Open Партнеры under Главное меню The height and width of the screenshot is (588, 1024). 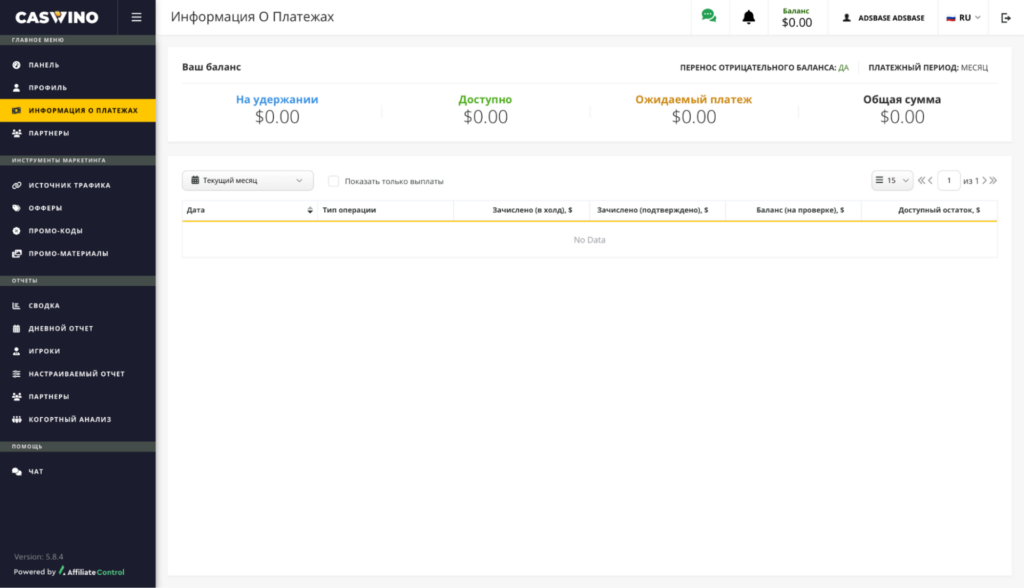(78, 133)
